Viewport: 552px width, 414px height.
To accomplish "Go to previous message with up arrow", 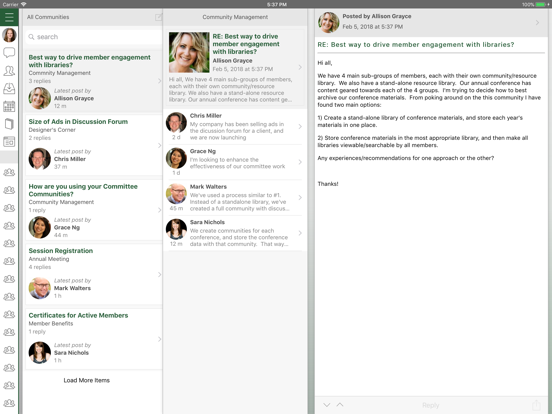I will coord(340,405).
